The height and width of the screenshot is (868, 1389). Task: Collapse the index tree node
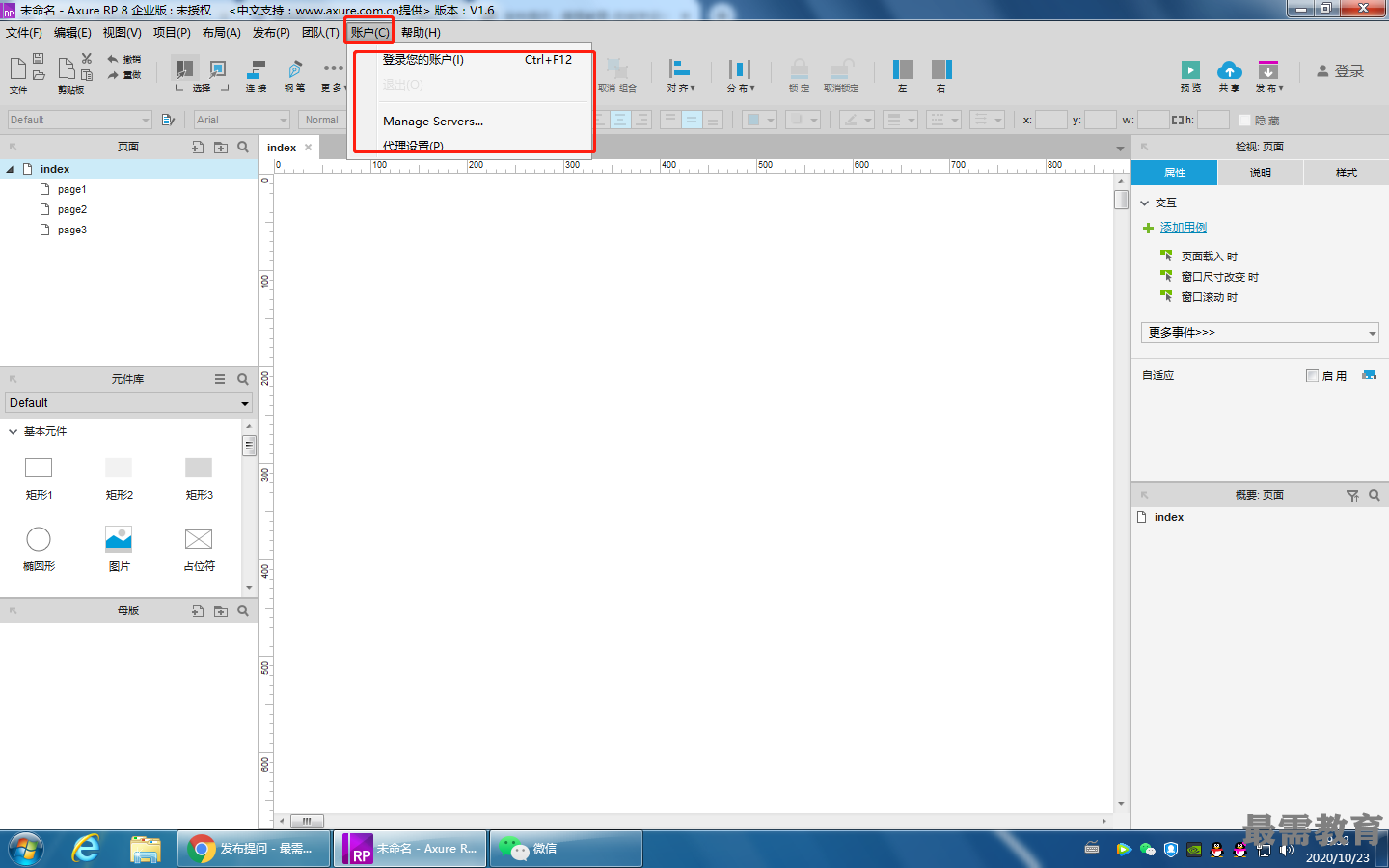[x=11, y=169]
